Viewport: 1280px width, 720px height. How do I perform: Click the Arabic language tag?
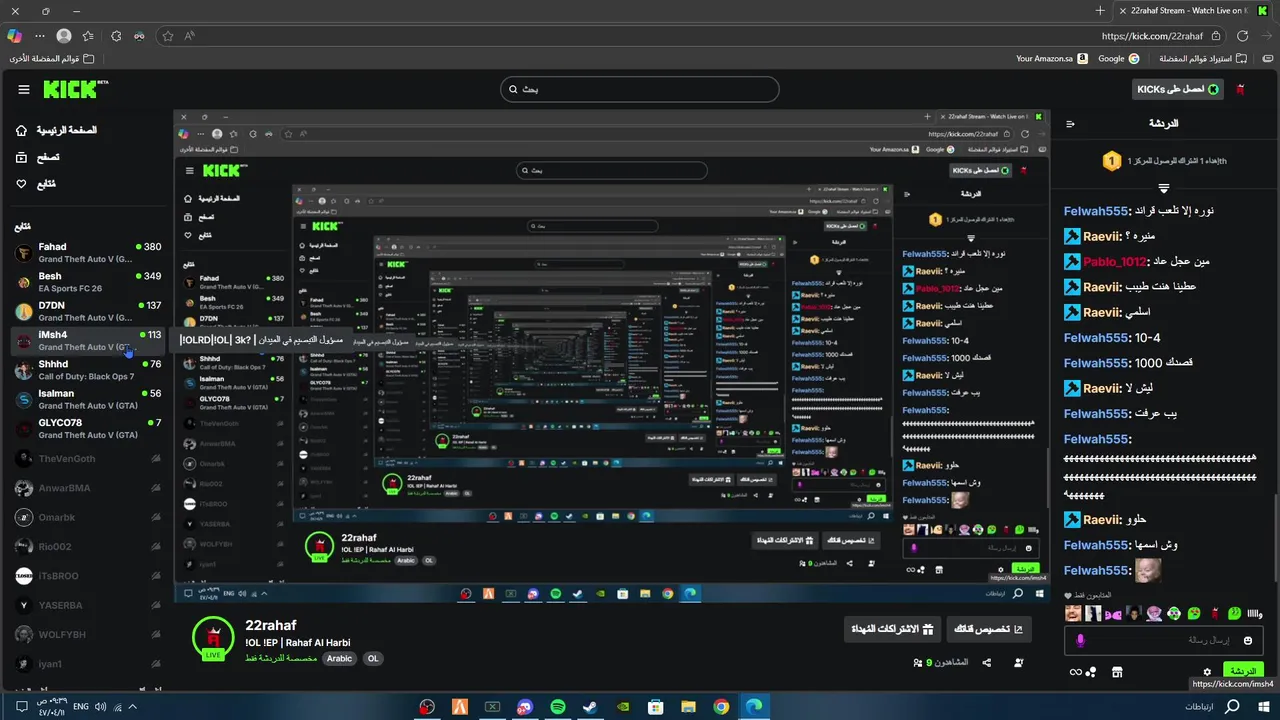[x=339, y=659]
